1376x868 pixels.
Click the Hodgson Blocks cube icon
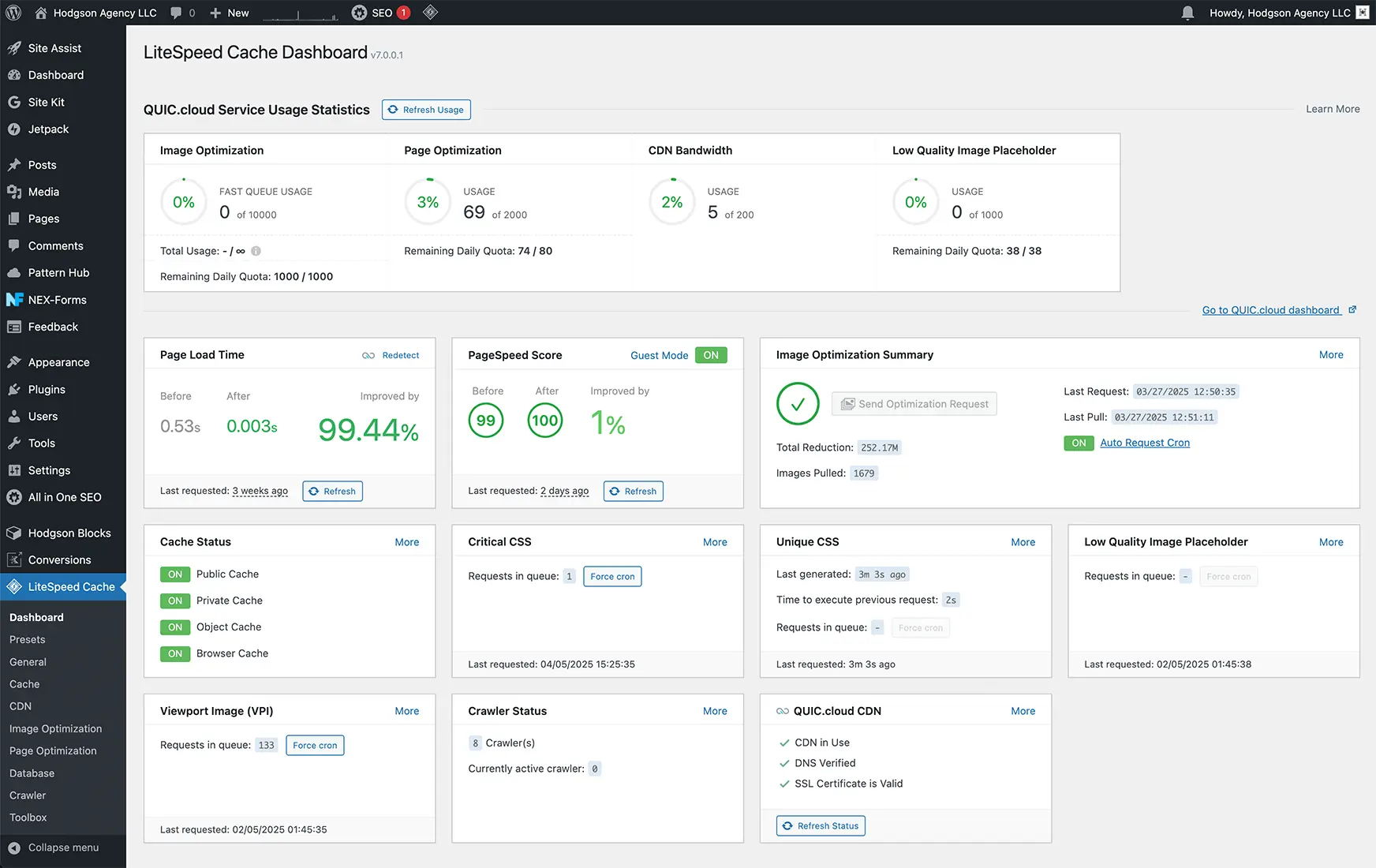(x=14, y=533)
